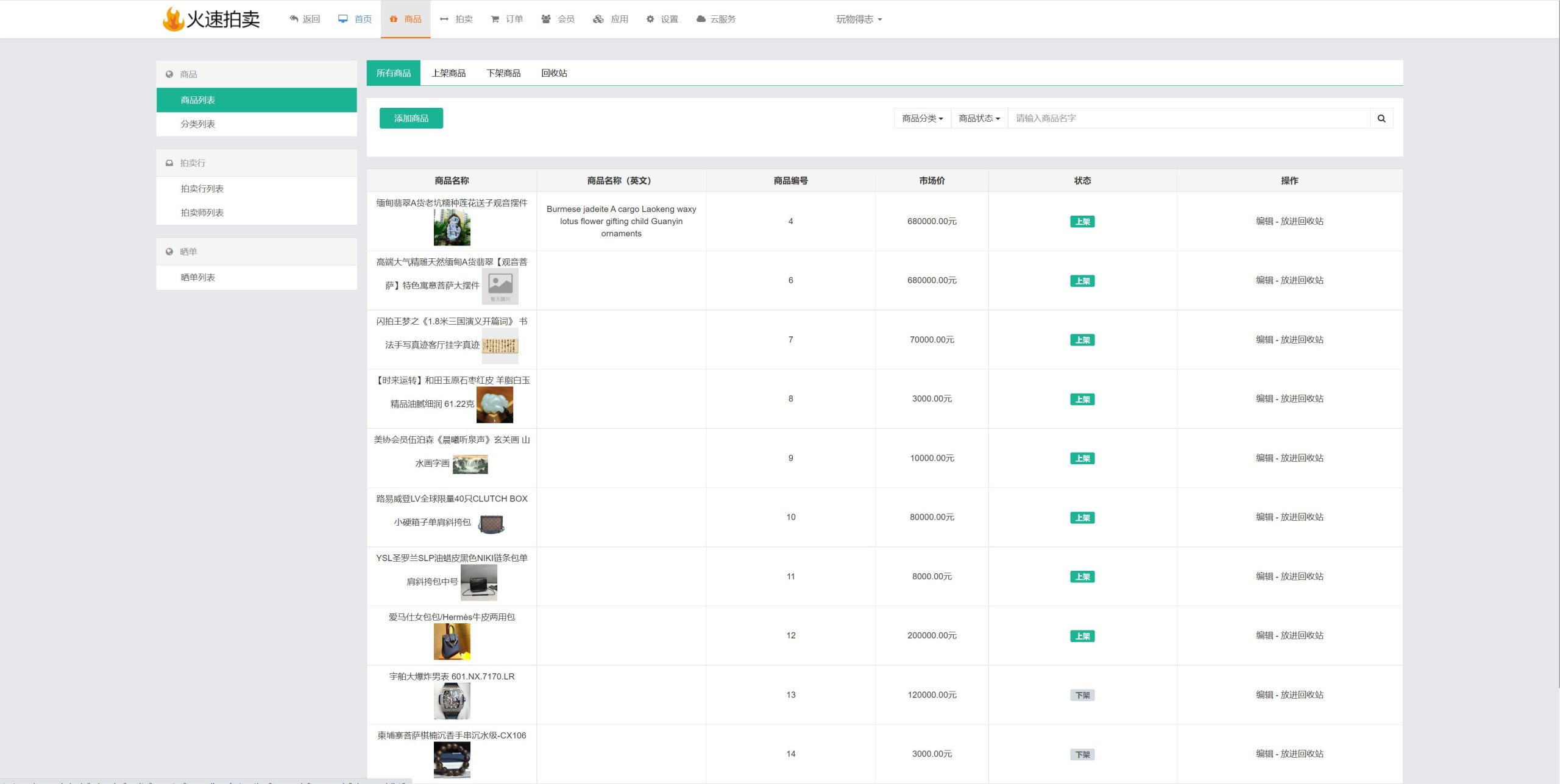This screenshot has width=1560, height=784.
Task: Click the 商品名字 search input field
Action: (1189, 118)
